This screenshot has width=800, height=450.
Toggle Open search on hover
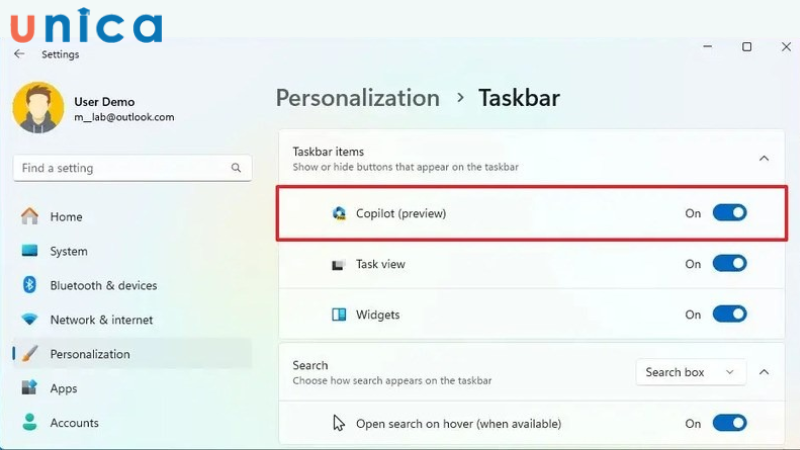pos(729,423)
